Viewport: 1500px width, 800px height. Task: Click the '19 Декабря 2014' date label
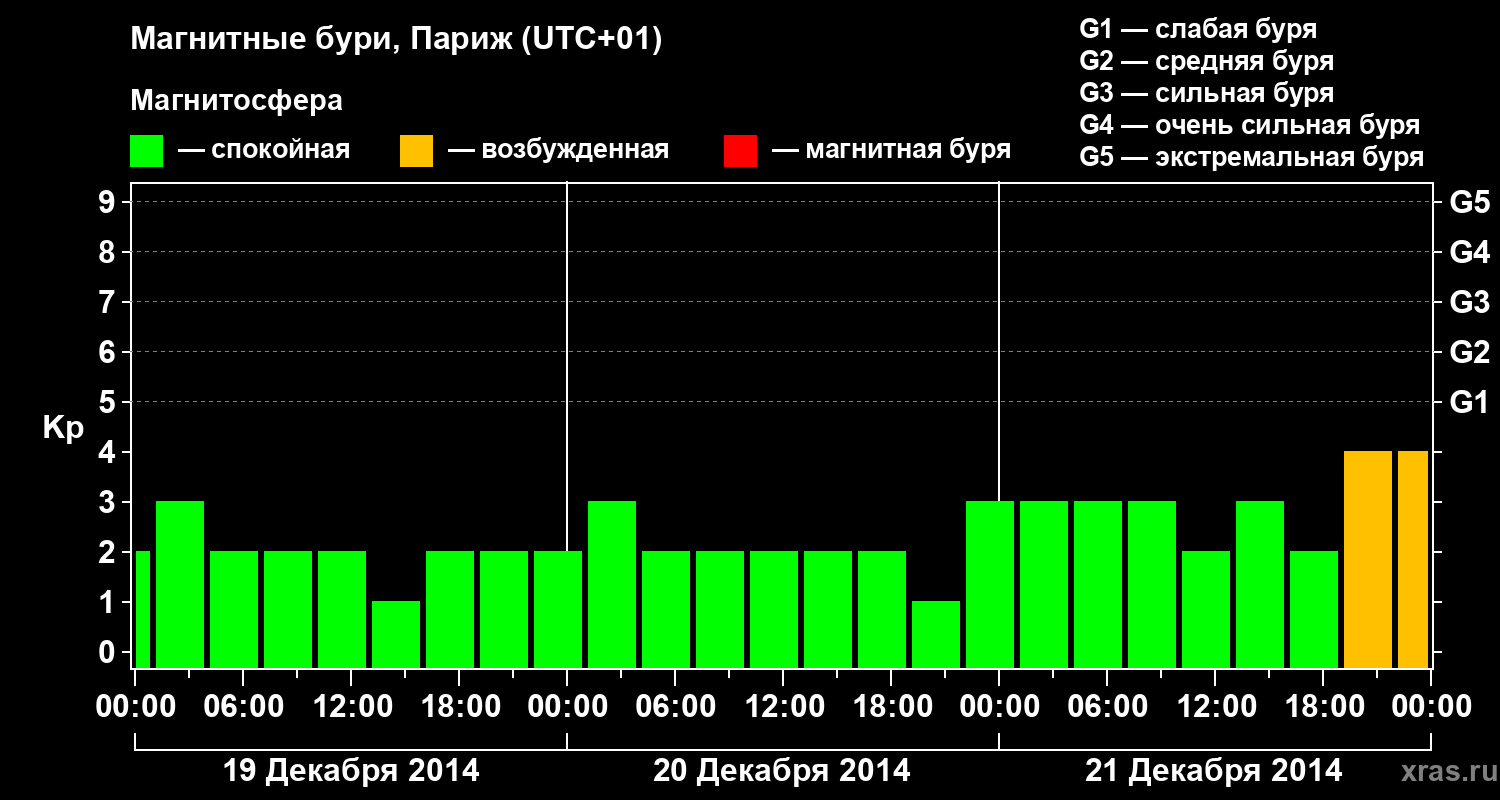point(351,771)
